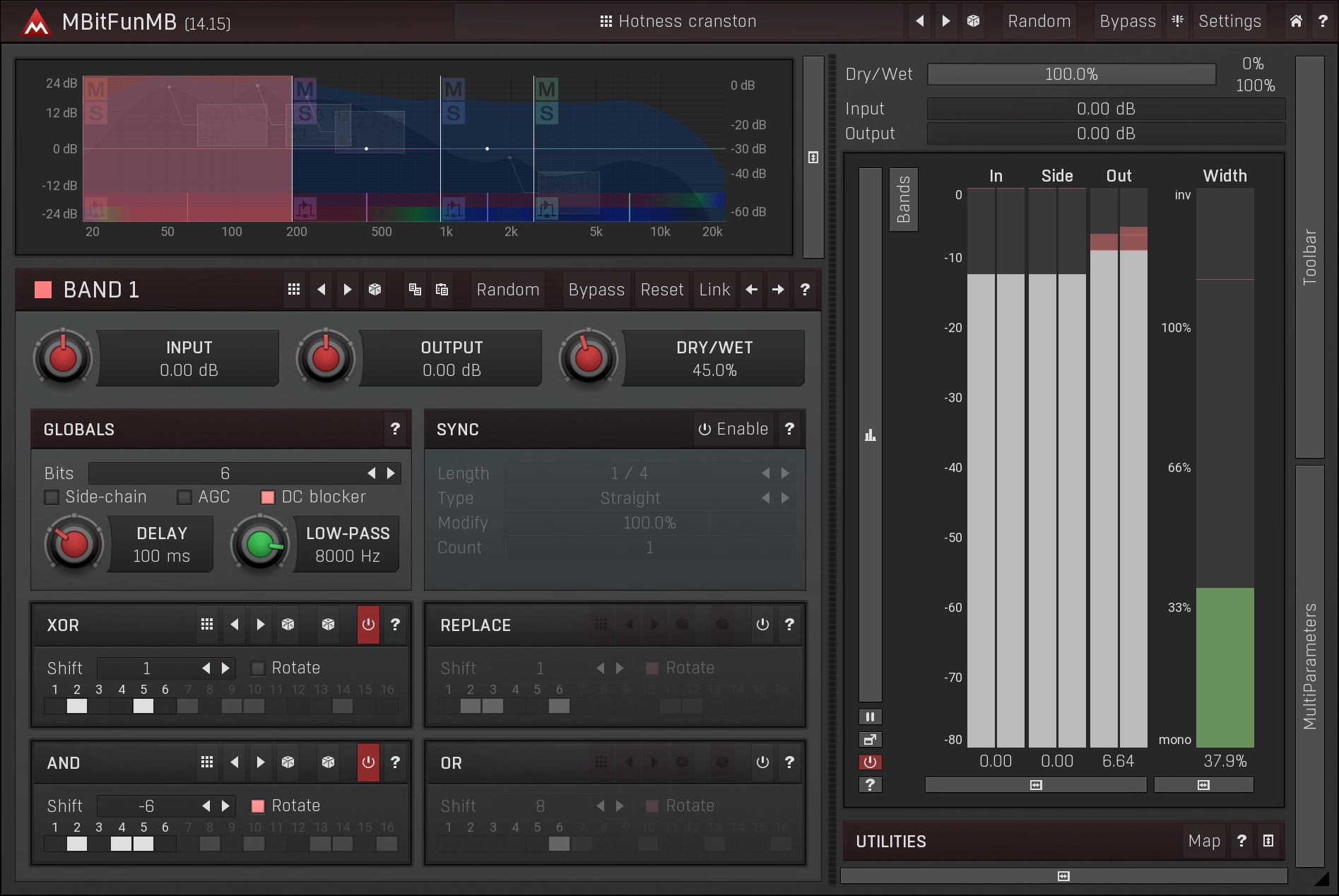Image resolution: width=1339 pixels, height=896 pixels.
Task: Click the XOR section help question mark
Action: point(395,625)
